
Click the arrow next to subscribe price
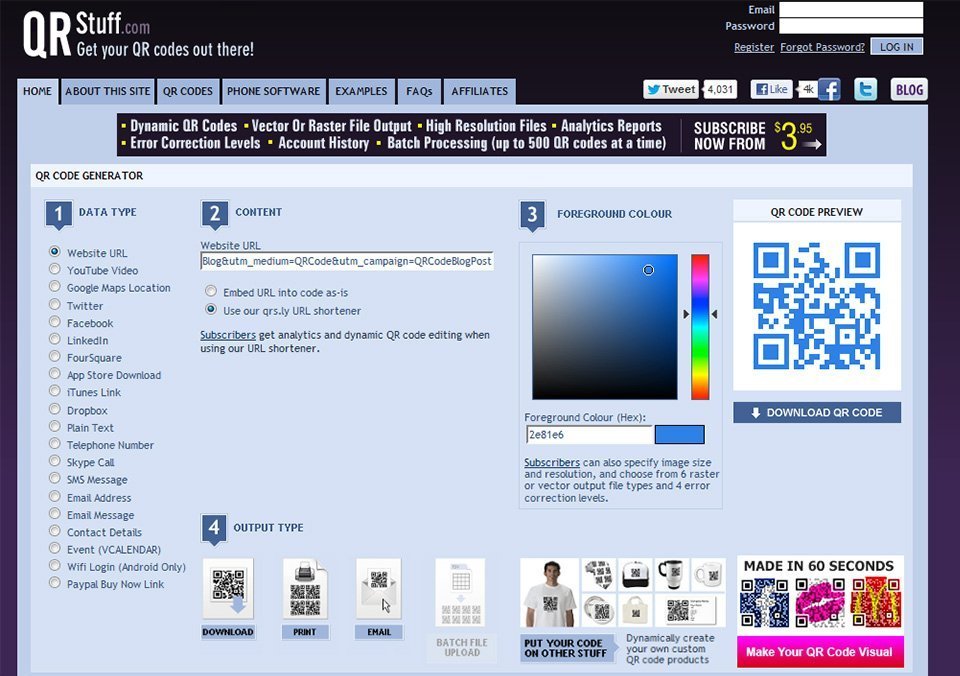pos(812,145)
